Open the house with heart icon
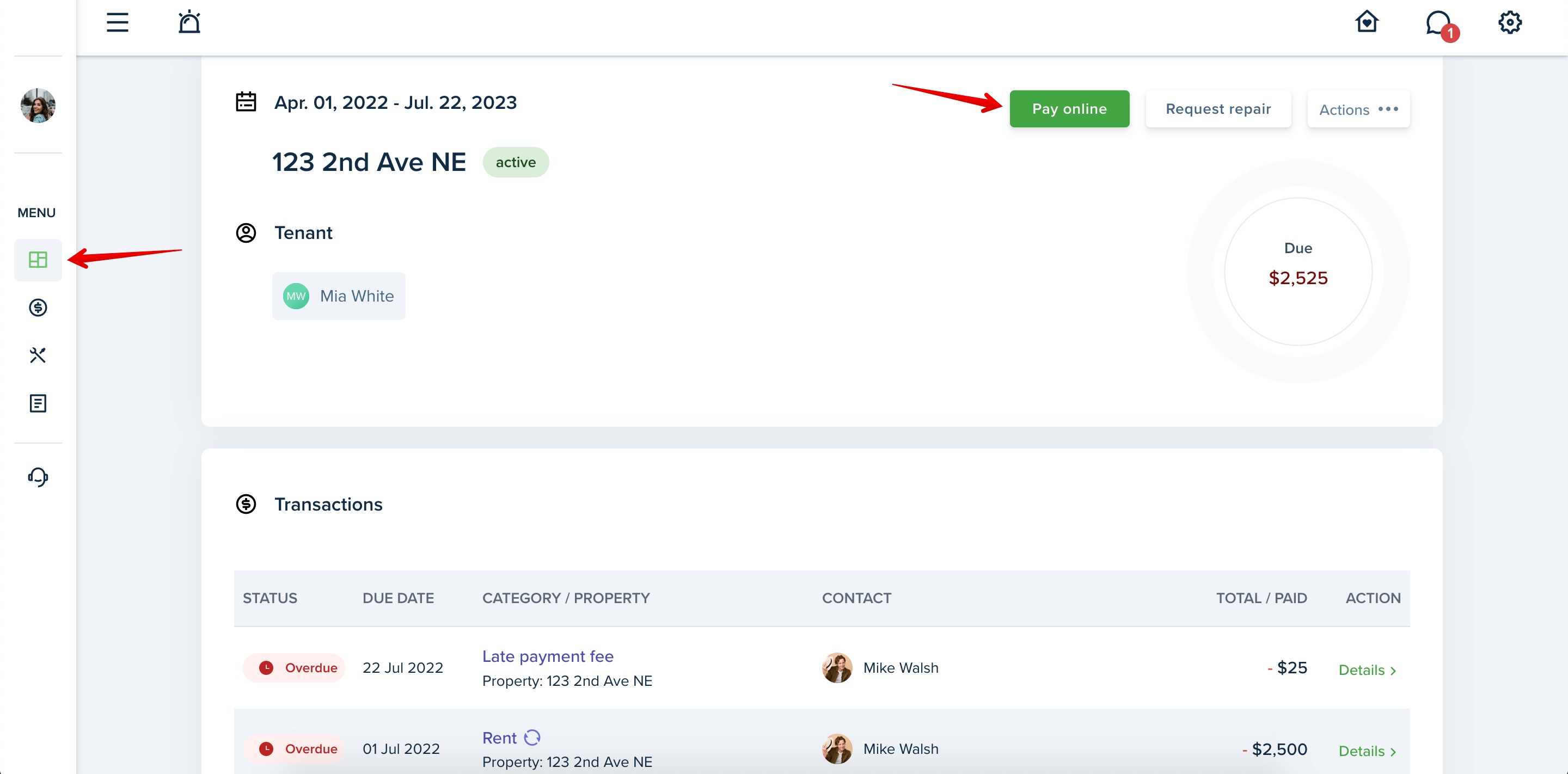Viewport: 1568px width, 774px height. click(1367, 22)
